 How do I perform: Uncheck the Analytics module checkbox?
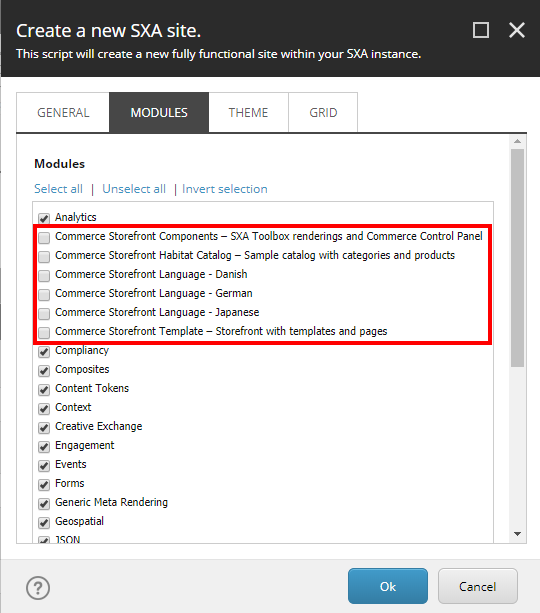(44, 218)
